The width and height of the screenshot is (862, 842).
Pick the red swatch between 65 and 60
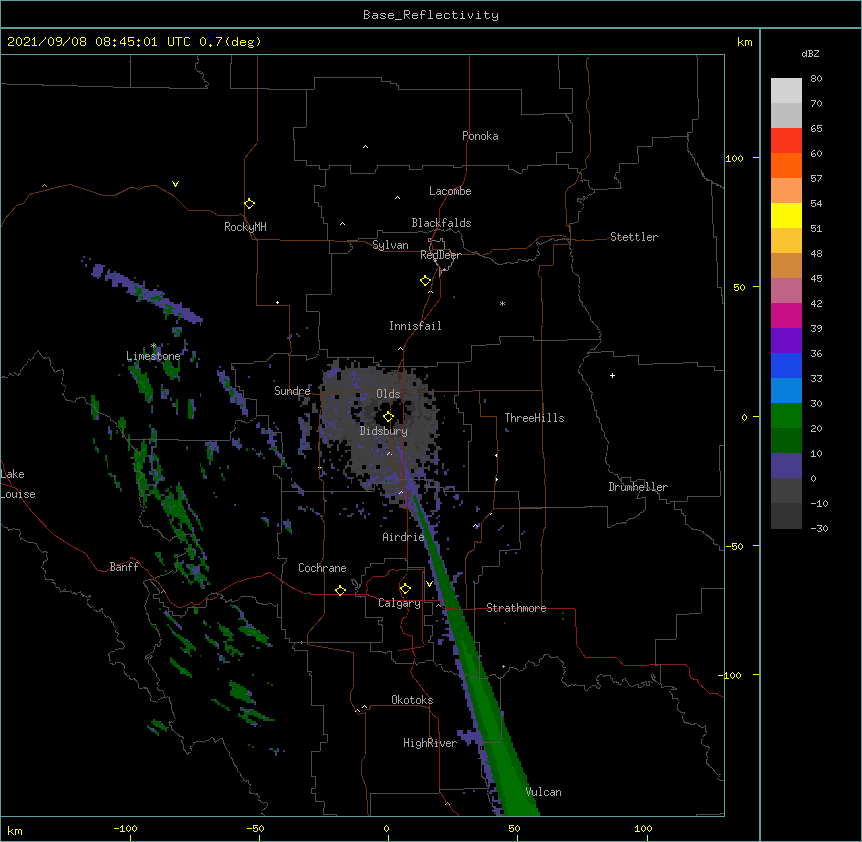pyautogui.click(x=786, y=141)
